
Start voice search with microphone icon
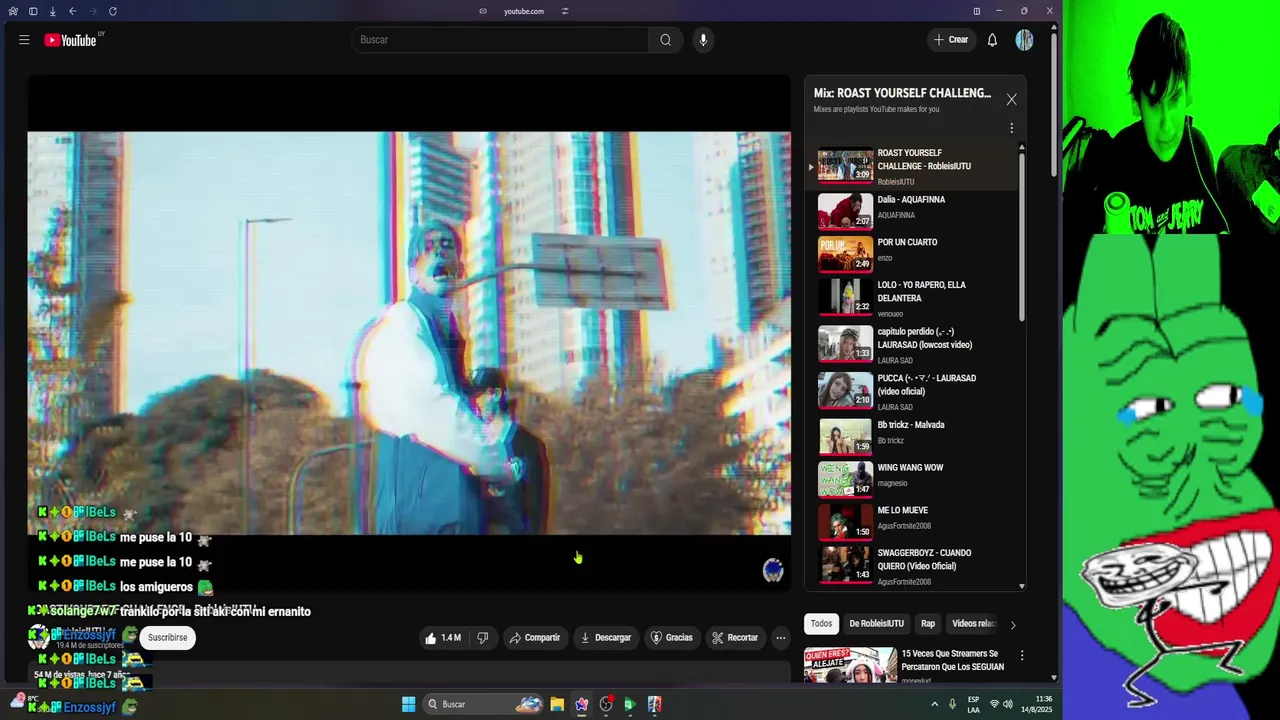(703, 40)
